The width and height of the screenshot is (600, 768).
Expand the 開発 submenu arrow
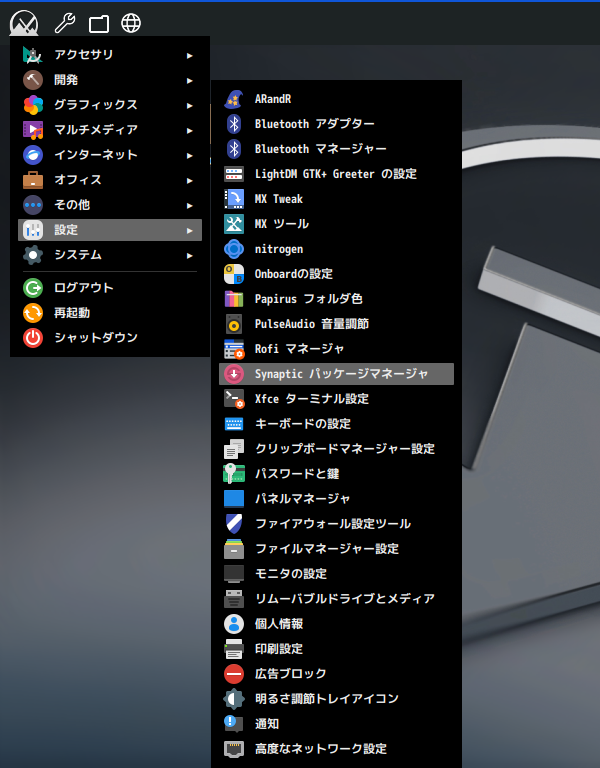tap(190, 80)
